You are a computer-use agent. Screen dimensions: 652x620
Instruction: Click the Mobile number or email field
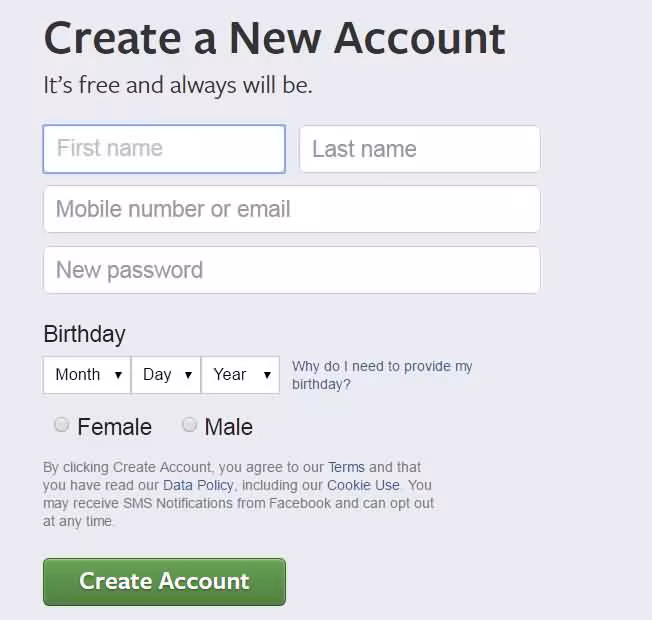(291, 209)
